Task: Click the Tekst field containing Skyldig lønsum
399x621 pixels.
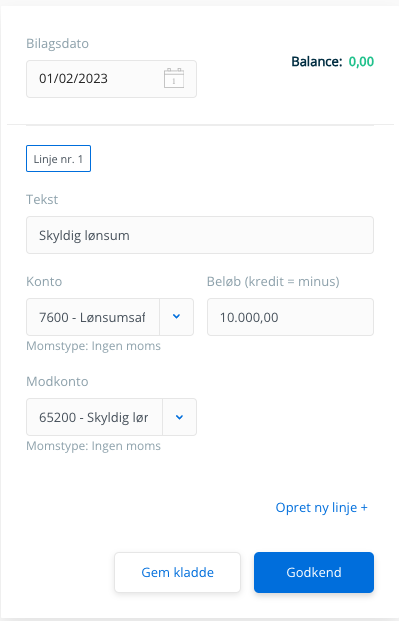Action: (200, 235)
